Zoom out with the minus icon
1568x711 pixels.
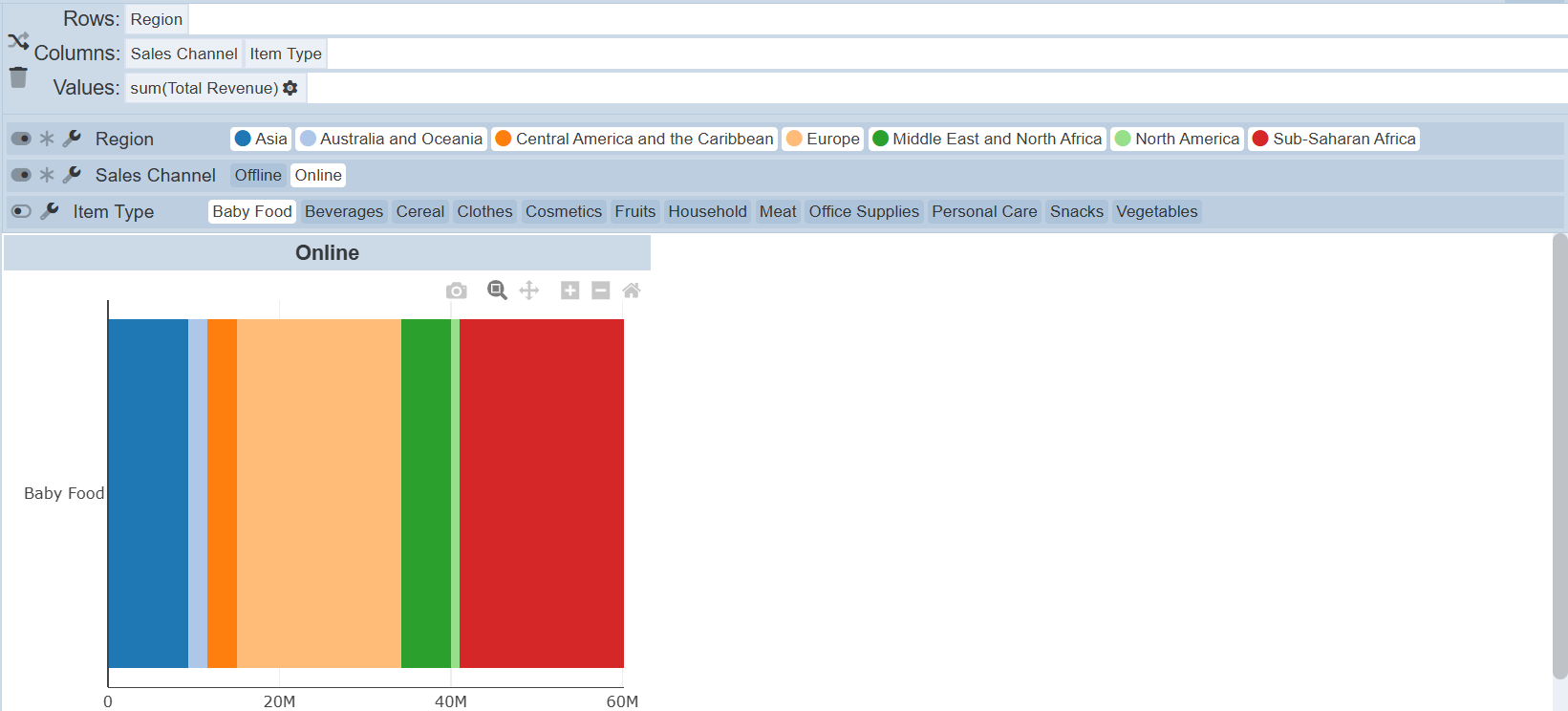[x=600, y=291]
